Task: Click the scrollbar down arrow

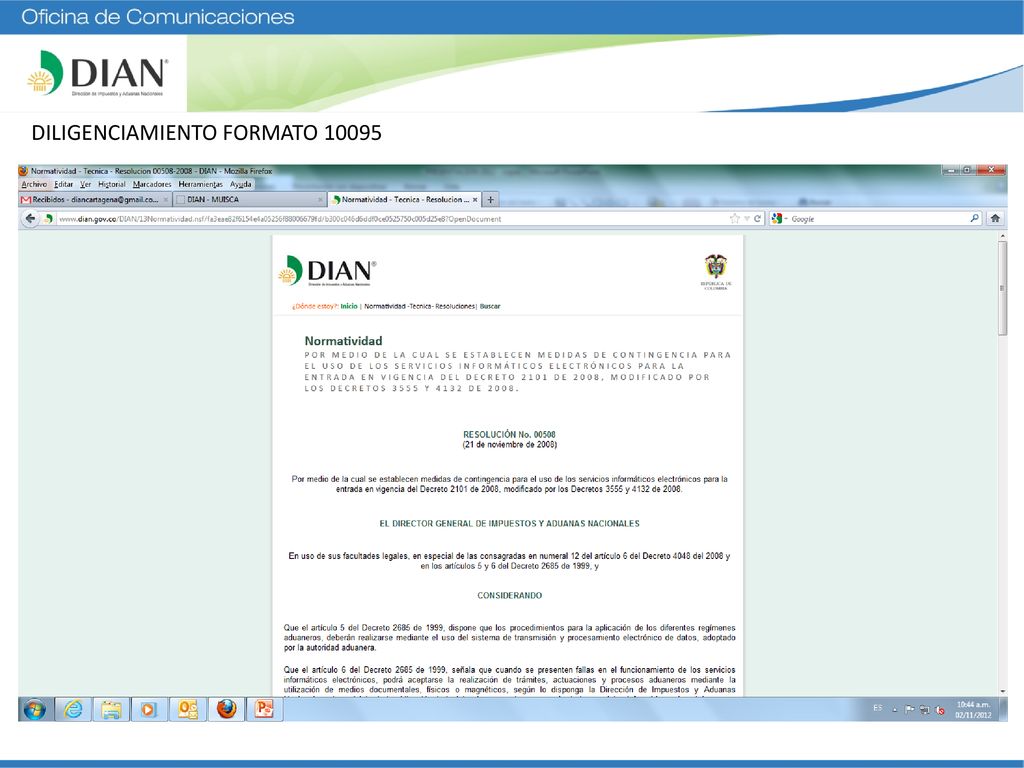Action: (1002, 692)
